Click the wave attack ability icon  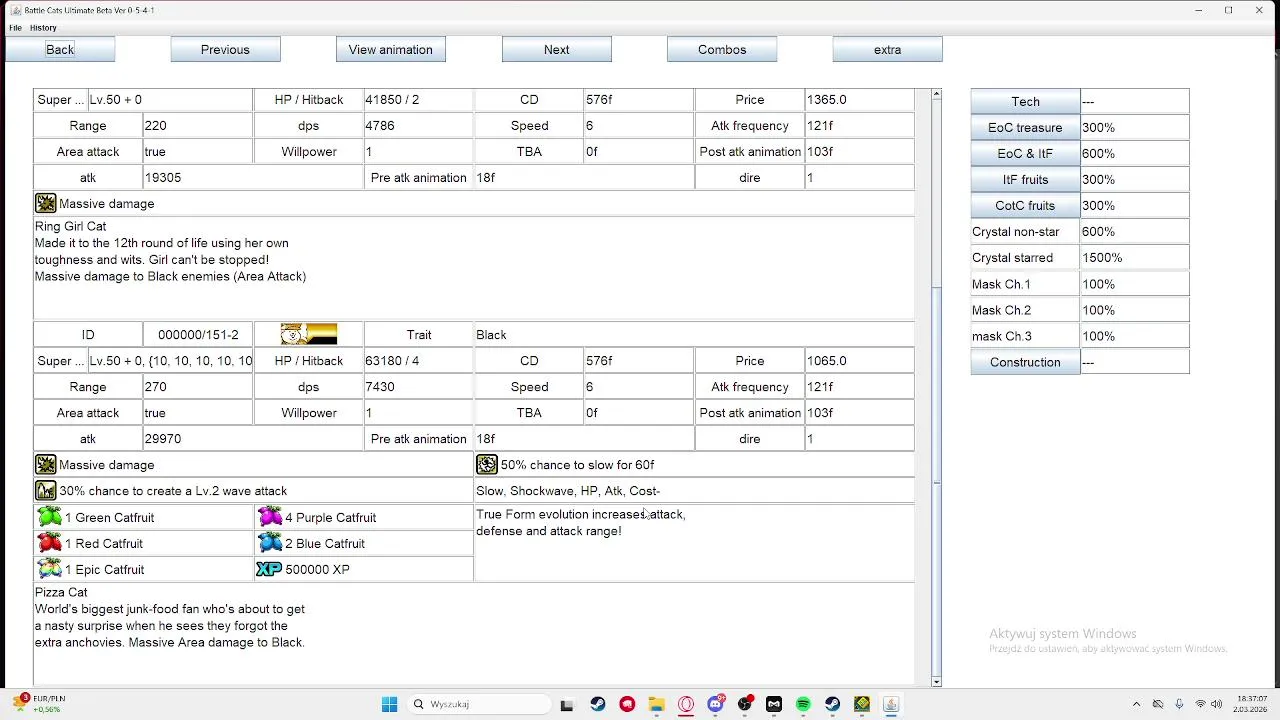pos(46,491)
